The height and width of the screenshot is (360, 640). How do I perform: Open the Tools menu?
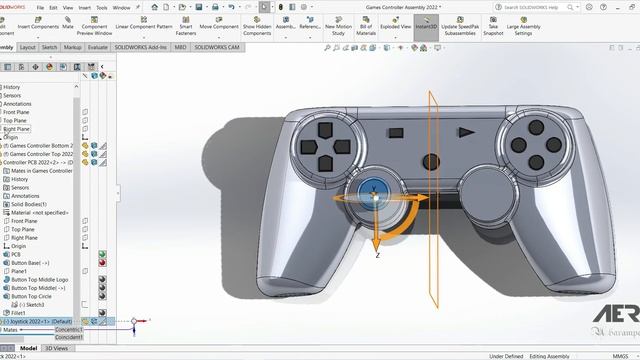pyautogui.click(x=102, y=7)
